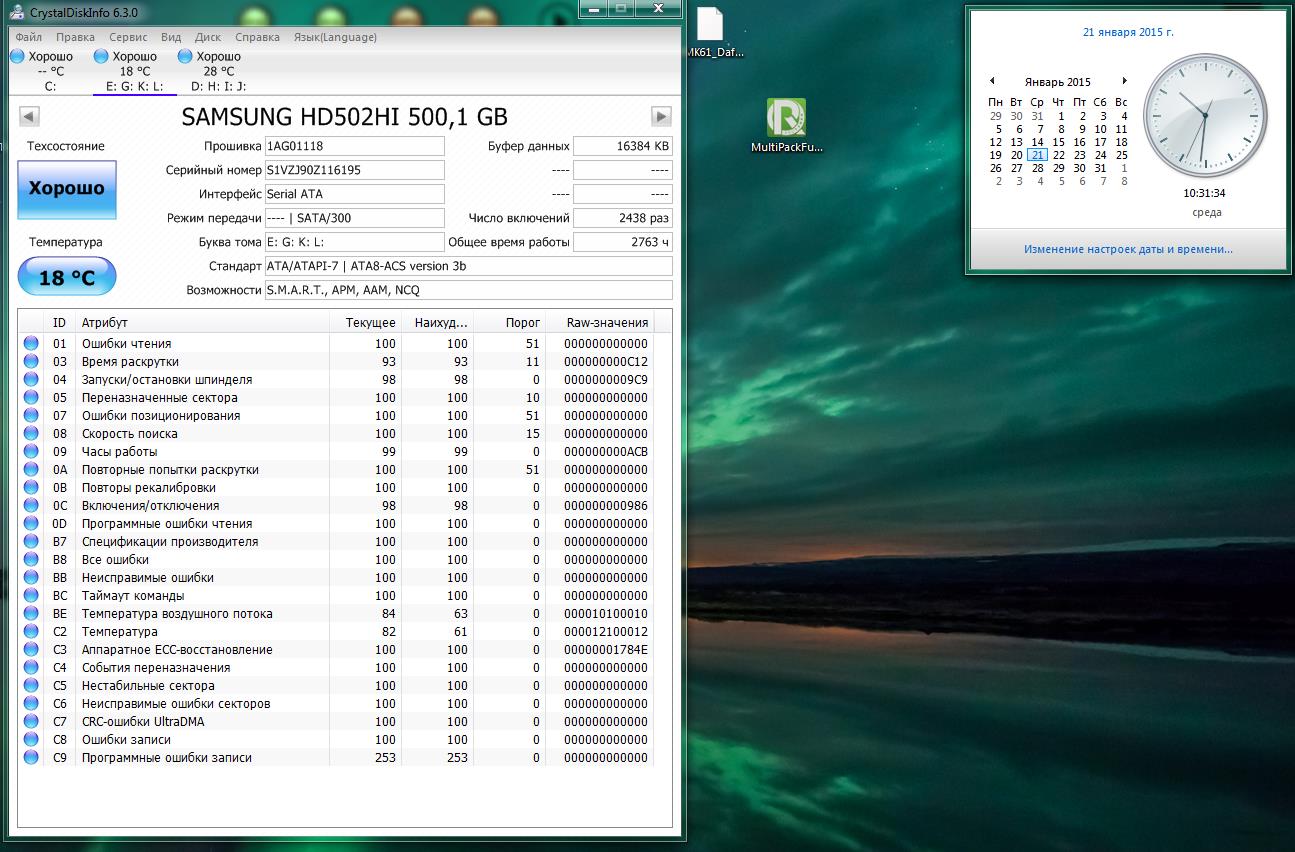Click the Общее время работы field 2763 ч
This screenshot has width=1295, height=852.
623,242
